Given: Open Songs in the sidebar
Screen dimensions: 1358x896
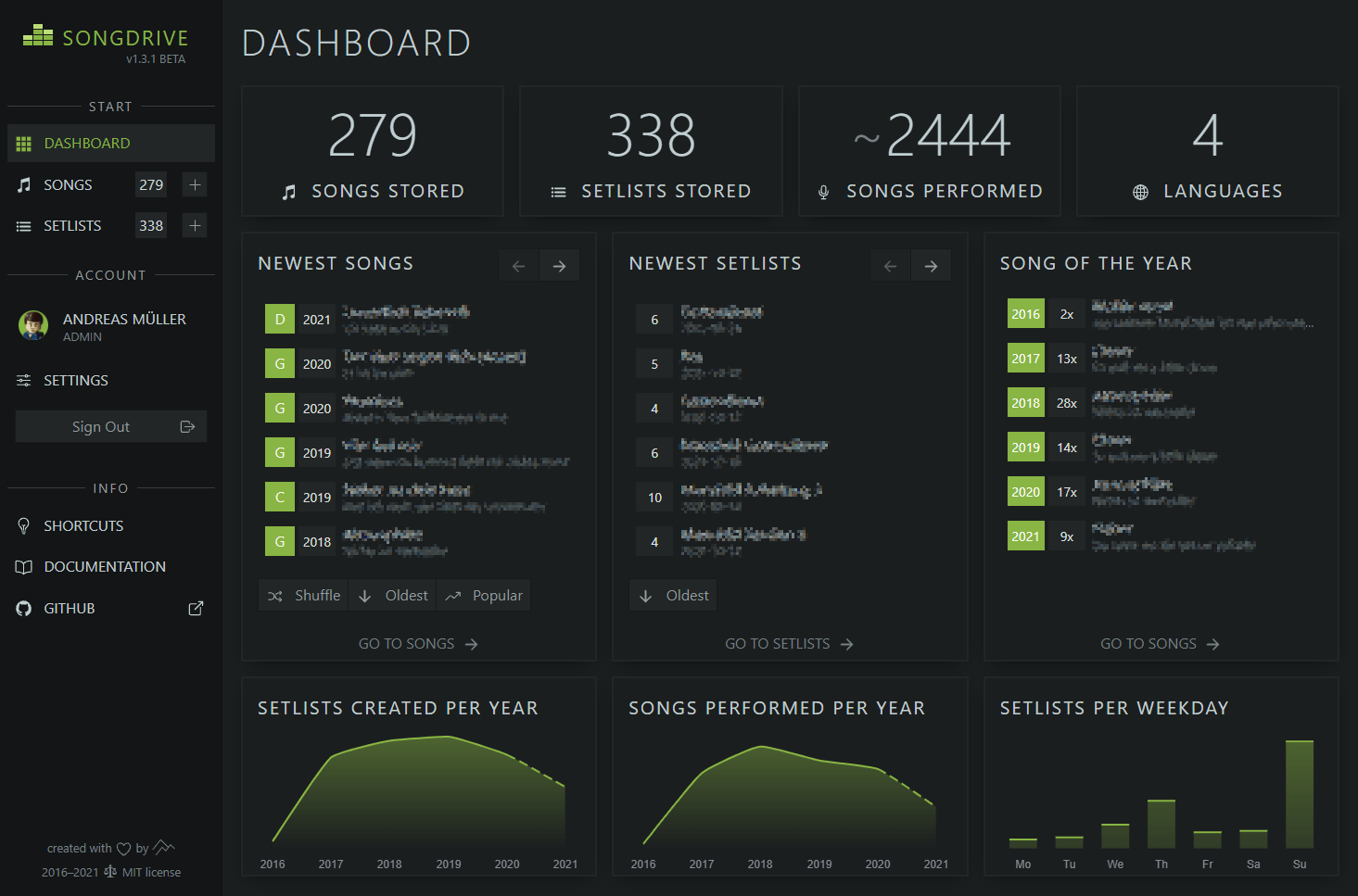Looking at the screenshot, I should (68, 185).
